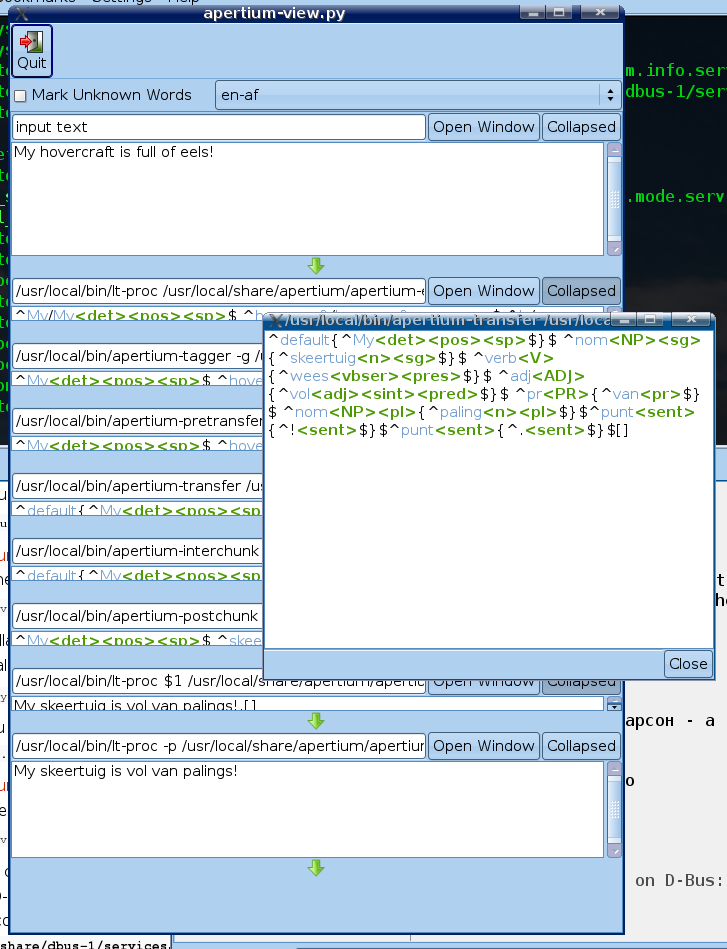Maximize the apertium-transfer popup window
Image resolution: width=727 pixels, height=949 pixels.
click(650, 318)
